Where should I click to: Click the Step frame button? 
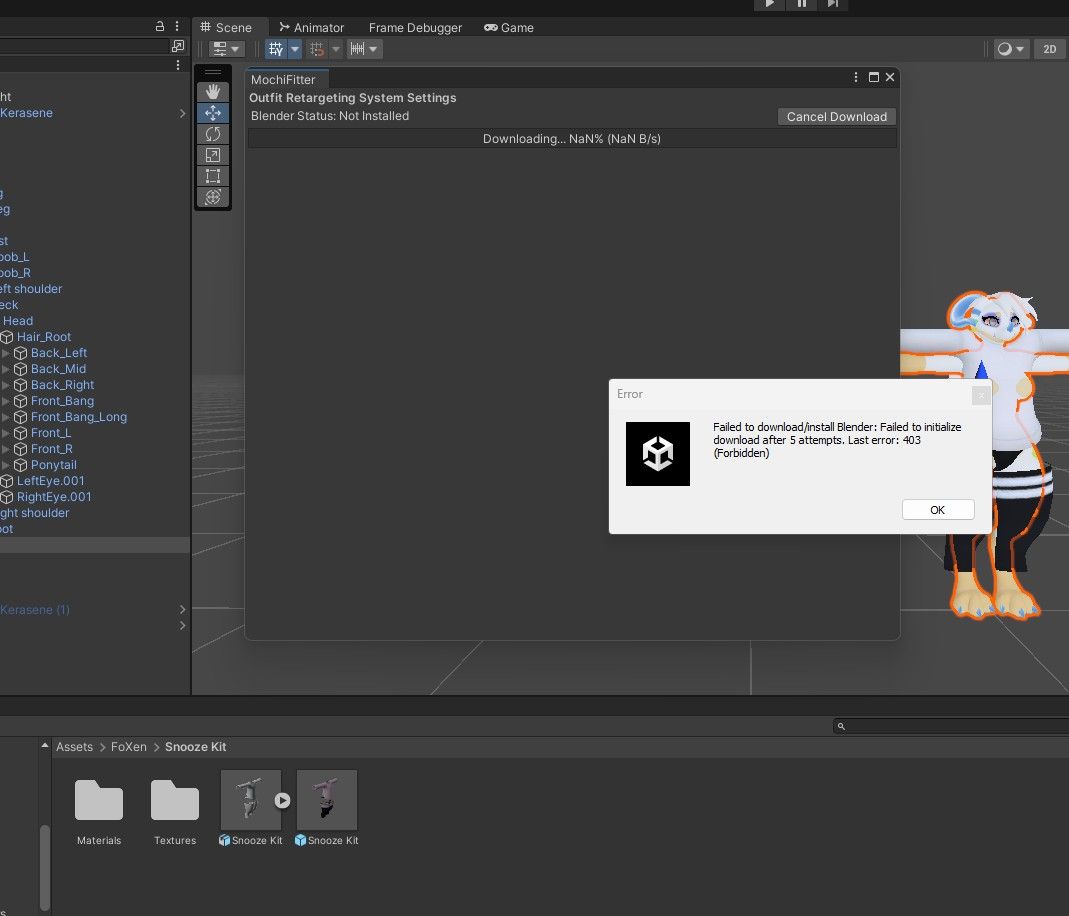832,4
